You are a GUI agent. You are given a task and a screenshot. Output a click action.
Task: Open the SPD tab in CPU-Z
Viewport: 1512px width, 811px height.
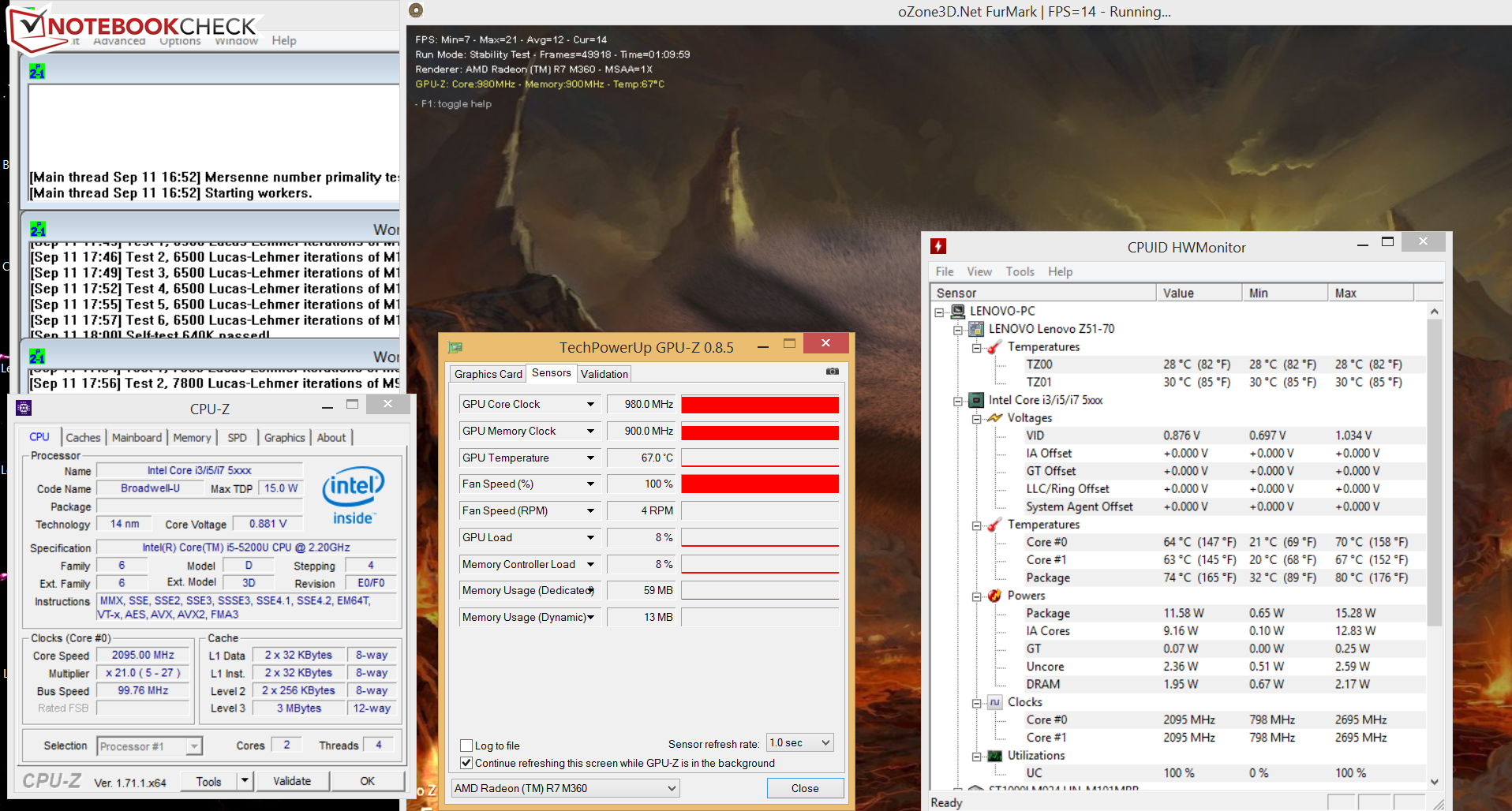point(237,437)
